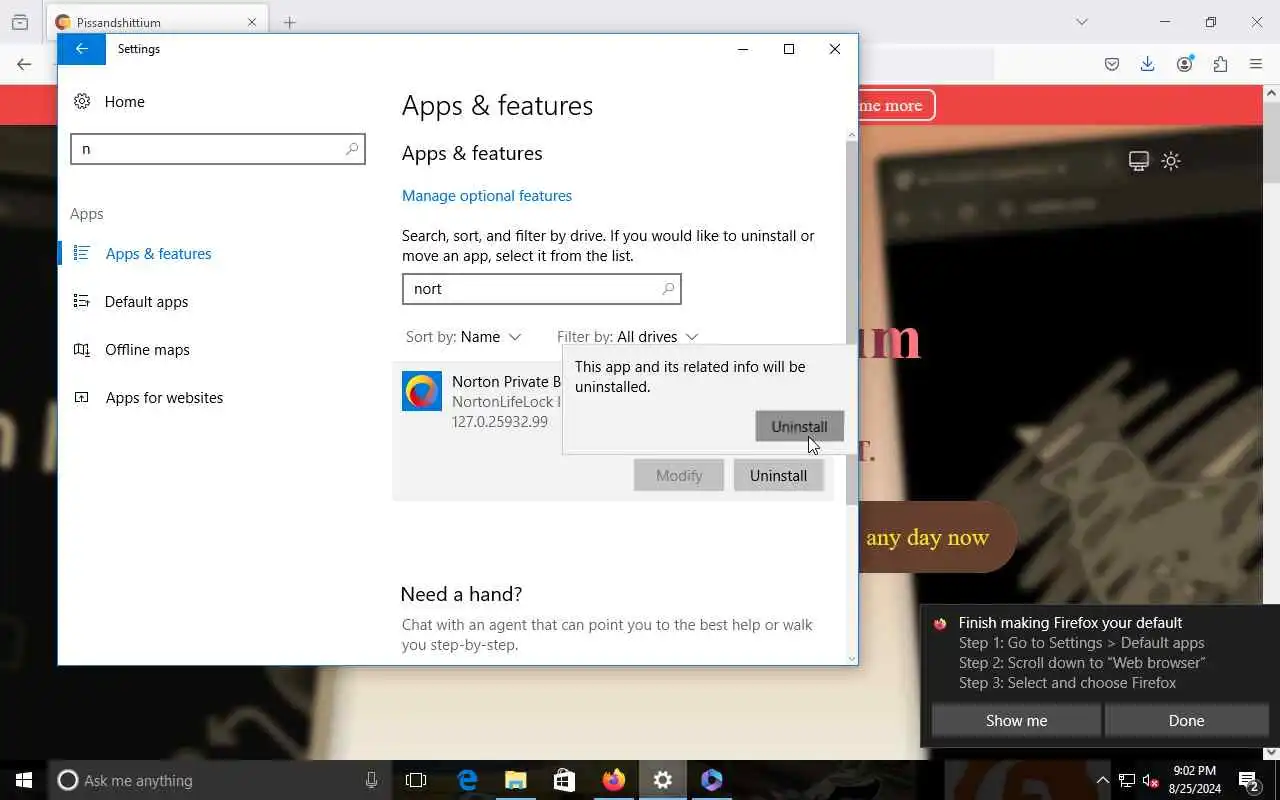Click Done in Firefox notification
The width and height of the screenshot is (1280, 800).
pyautogui.click(x=1186, y=721)
